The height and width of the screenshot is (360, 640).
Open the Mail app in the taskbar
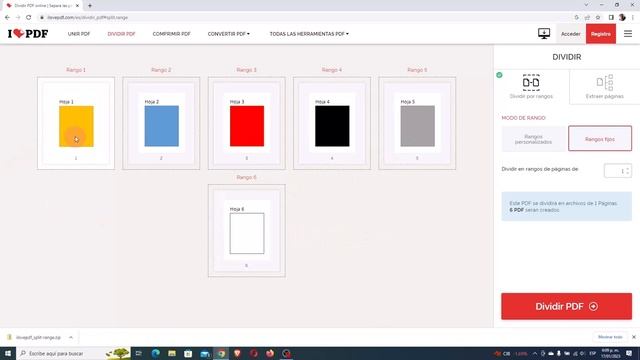[x=205, y=353]
